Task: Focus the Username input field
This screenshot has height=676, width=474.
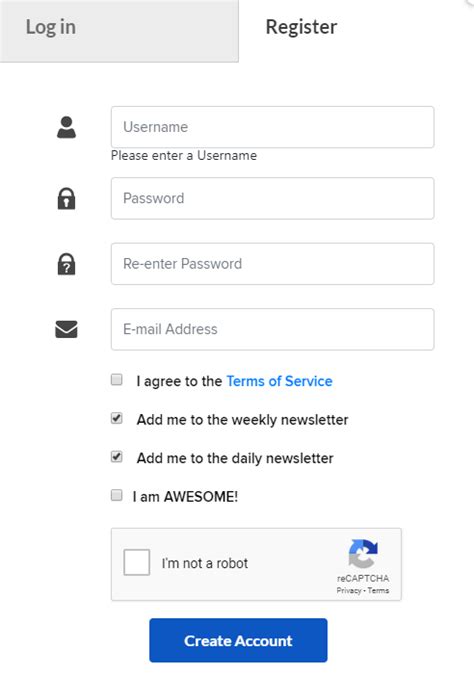Action: pos(272,127)
